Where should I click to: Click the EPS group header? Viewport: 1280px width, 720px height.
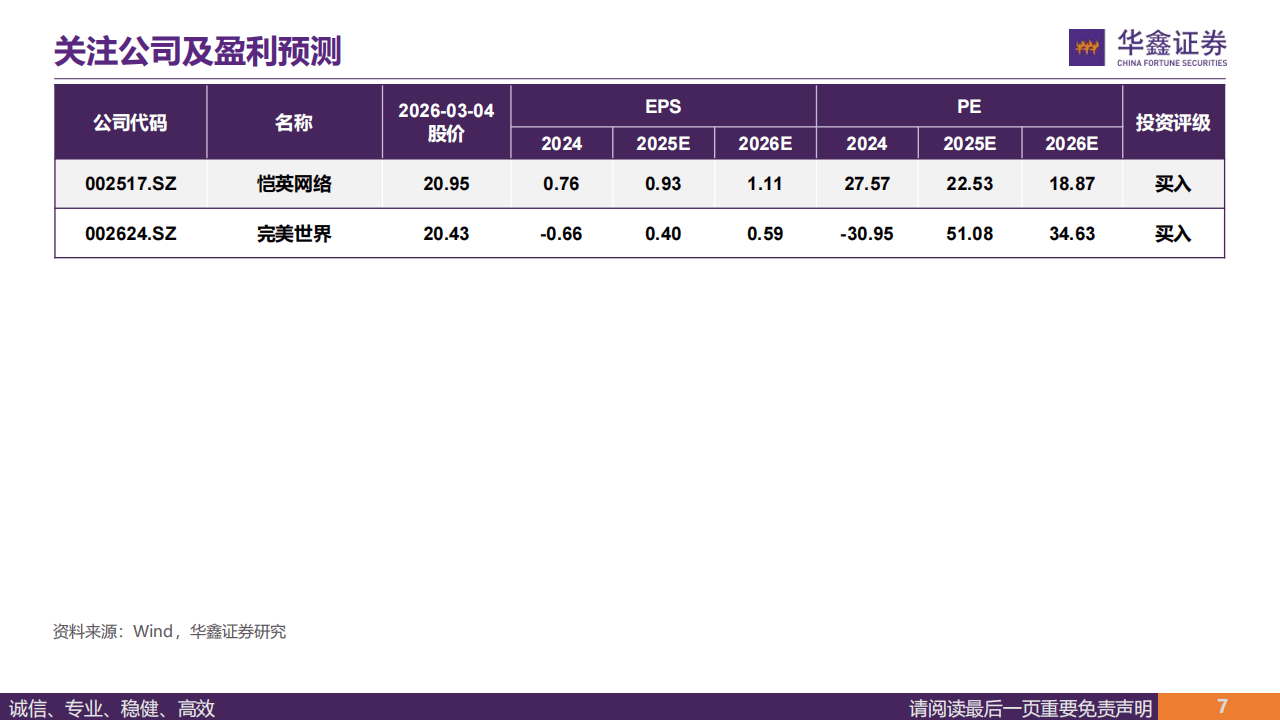663,106
